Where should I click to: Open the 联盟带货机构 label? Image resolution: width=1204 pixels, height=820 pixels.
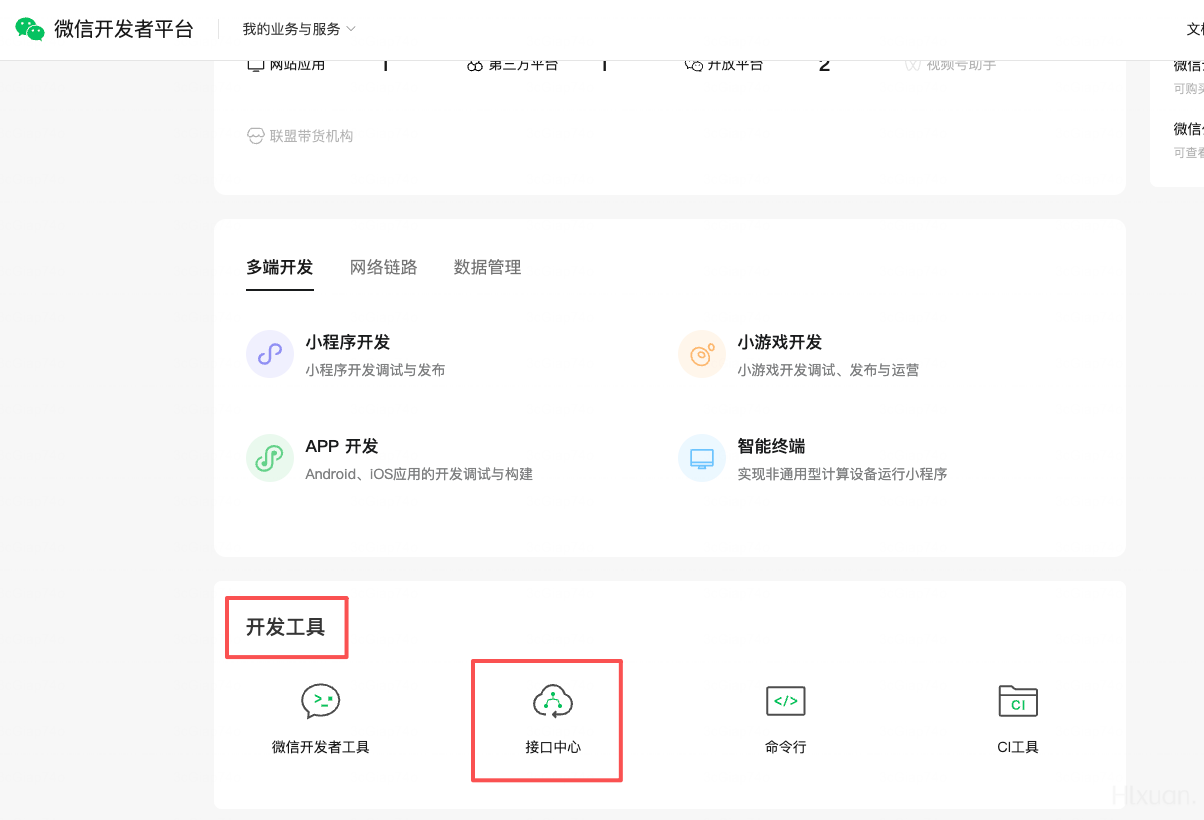tap(311, 136)
